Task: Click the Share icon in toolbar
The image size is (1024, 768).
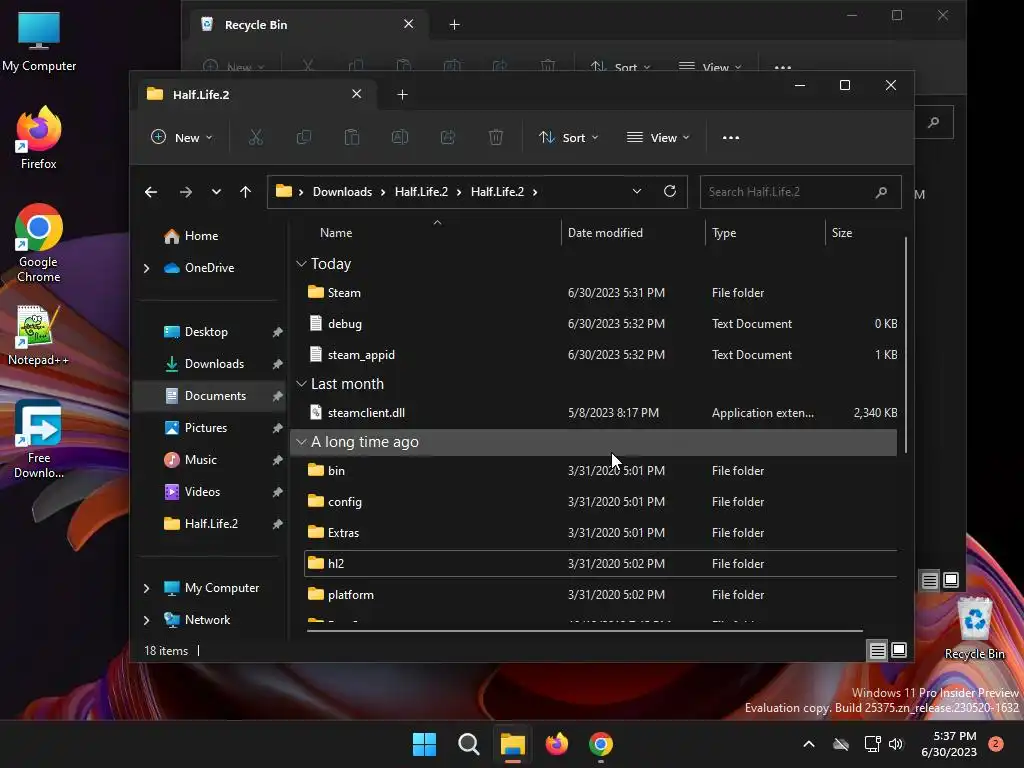Action: pos(448,137)
